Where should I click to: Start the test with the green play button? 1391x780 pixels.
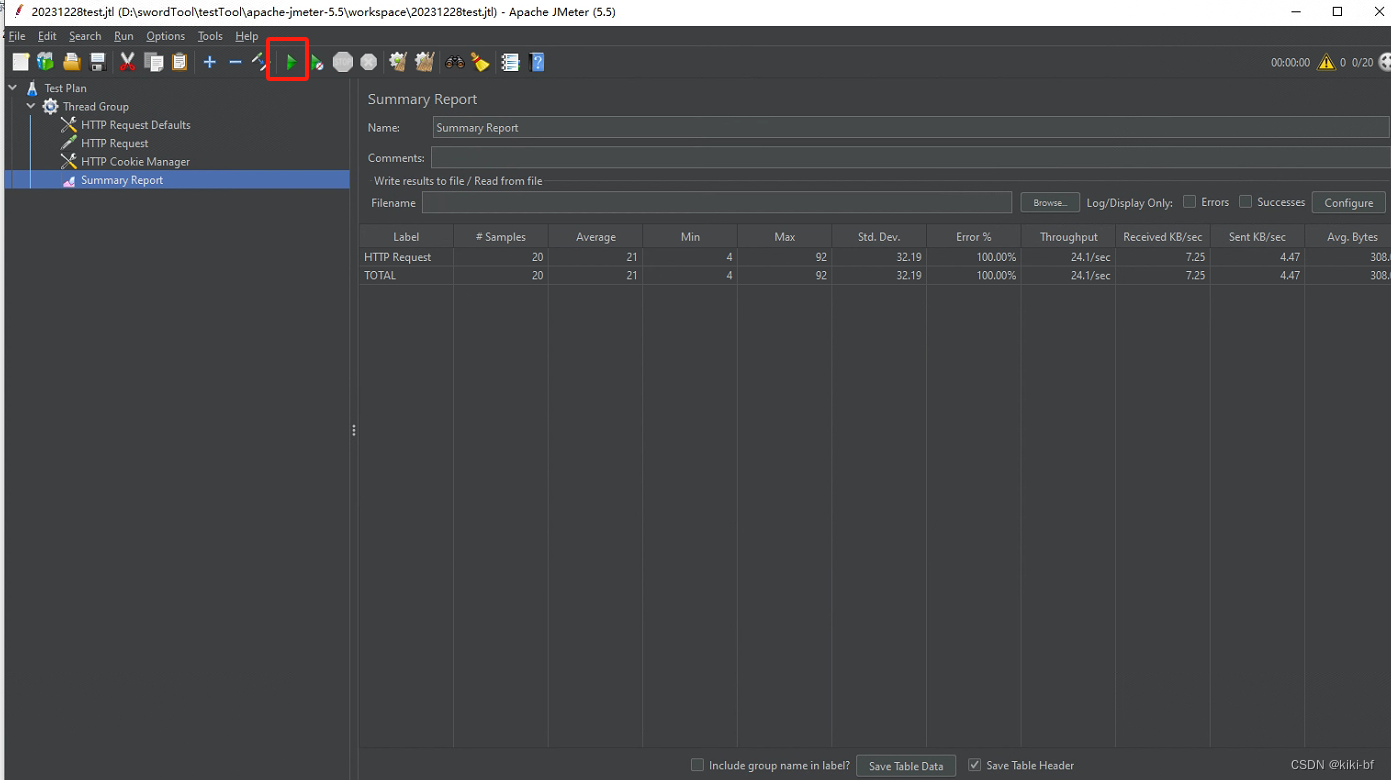click(290, 62)
